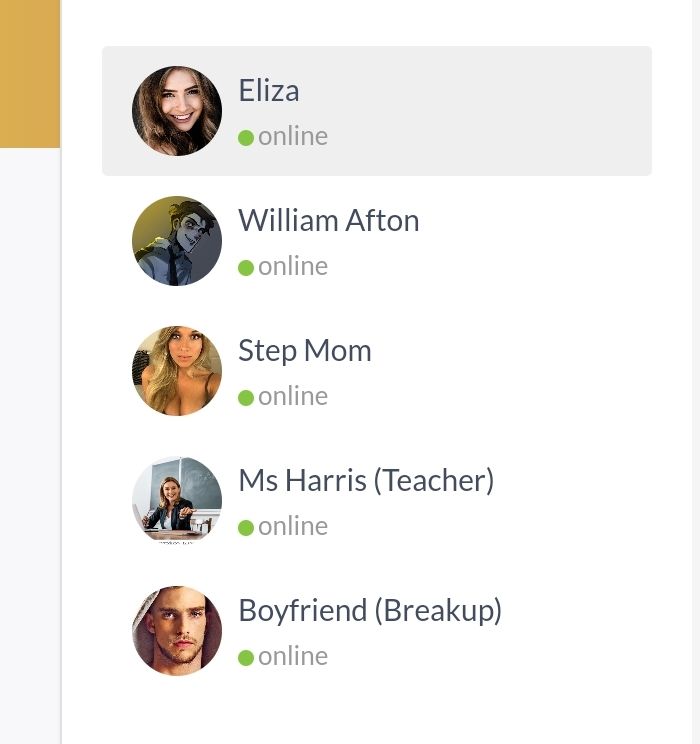Click the Step Mom profile picture
The width and height of the screenshot is (700, 744).
(x=177, y=371)
